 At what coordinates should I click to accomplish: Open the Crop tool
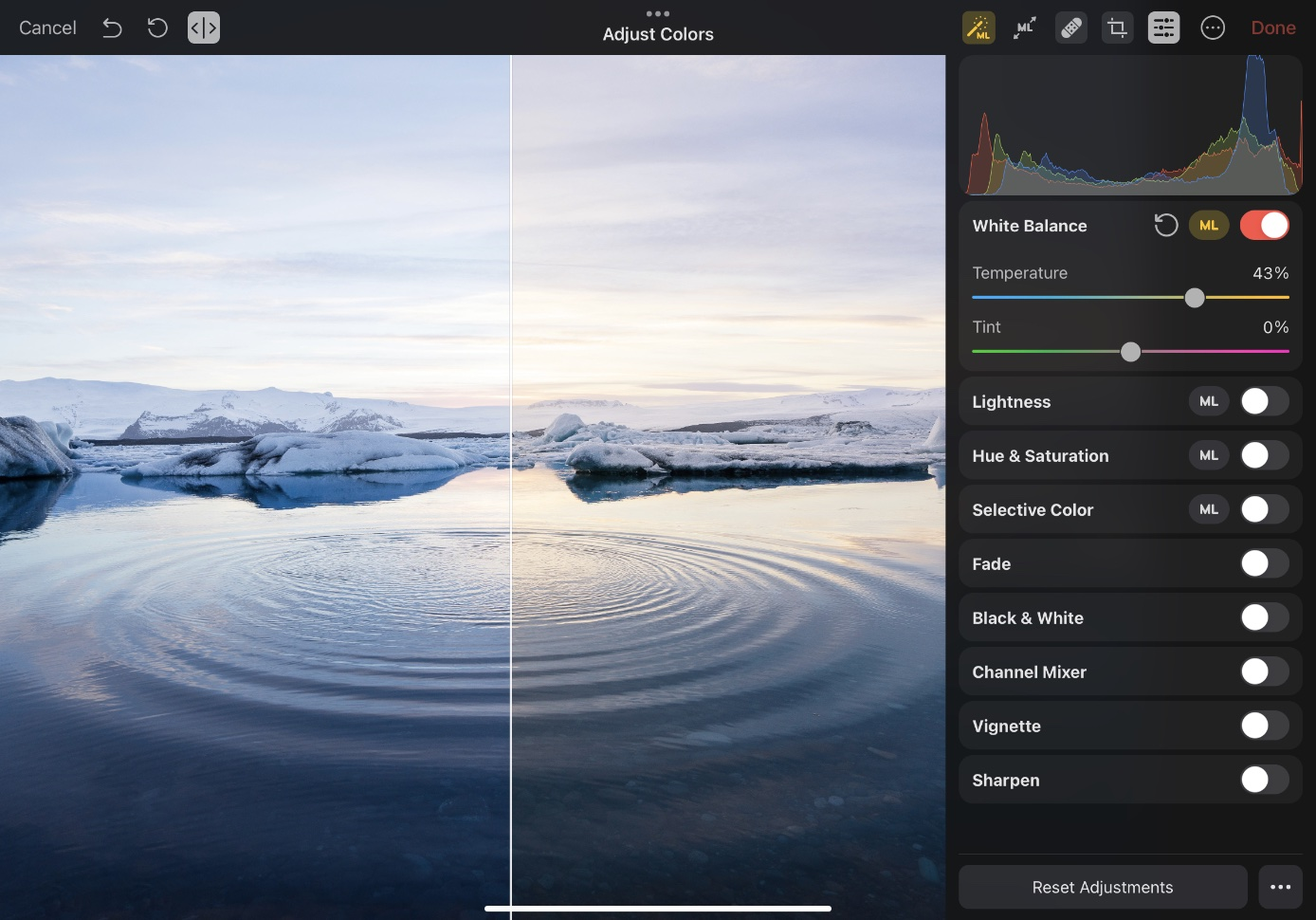1118,28
